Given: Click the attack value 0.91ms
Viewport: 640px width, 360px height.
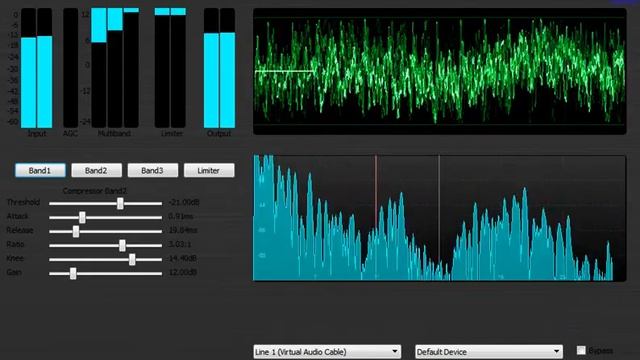Looking at the screenshot, I should tap(181, 216).
